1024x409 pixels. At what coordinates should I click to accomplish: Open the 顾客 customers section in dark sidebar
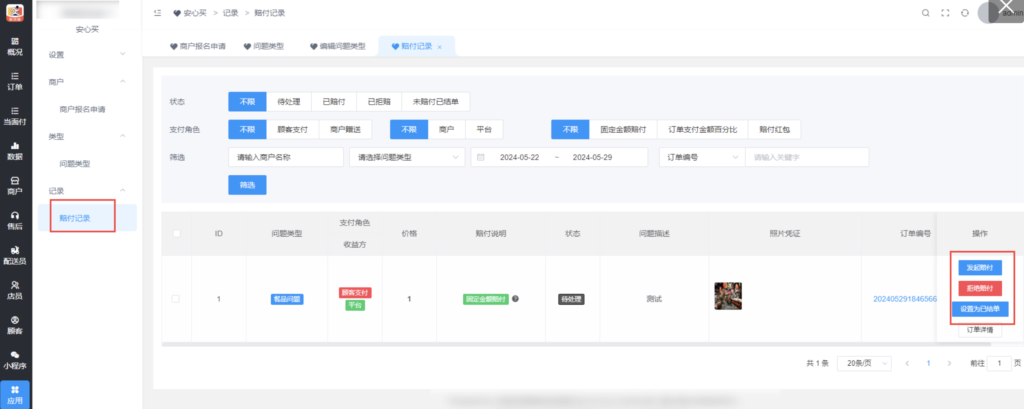[15, 325]
